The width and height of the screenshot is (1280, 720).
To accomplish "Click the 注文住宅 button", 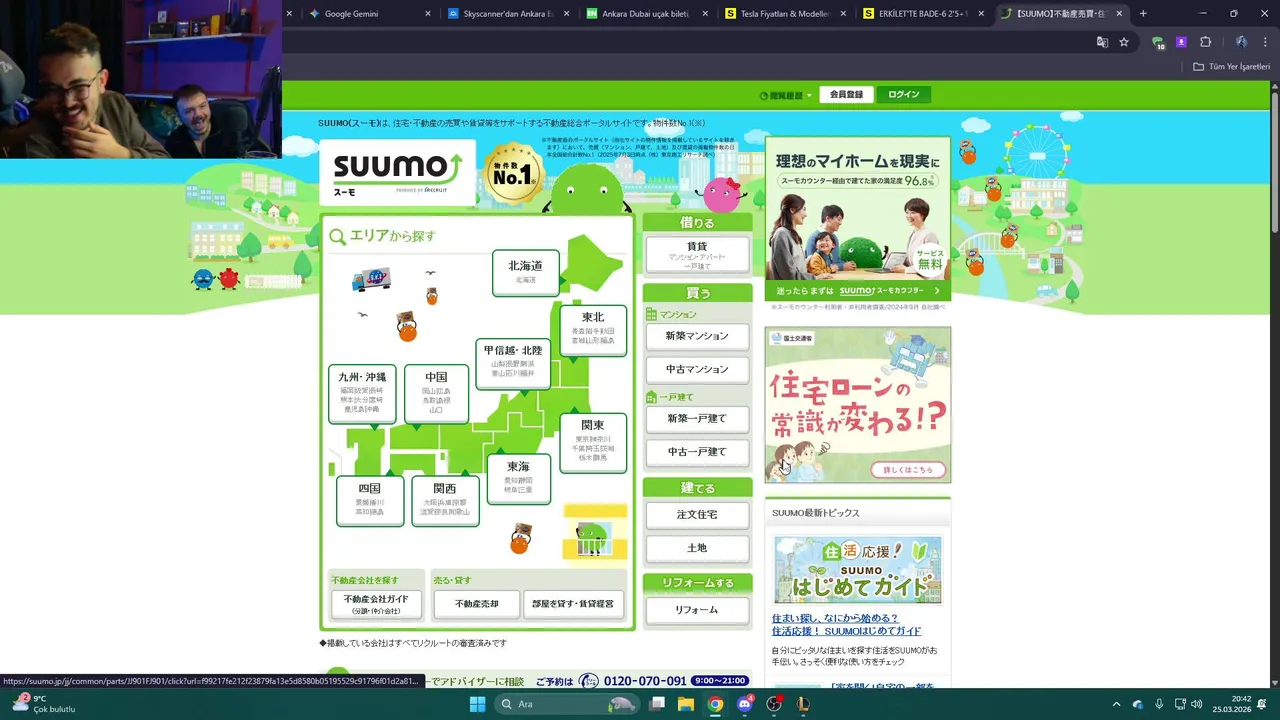I will pos(697,514).
